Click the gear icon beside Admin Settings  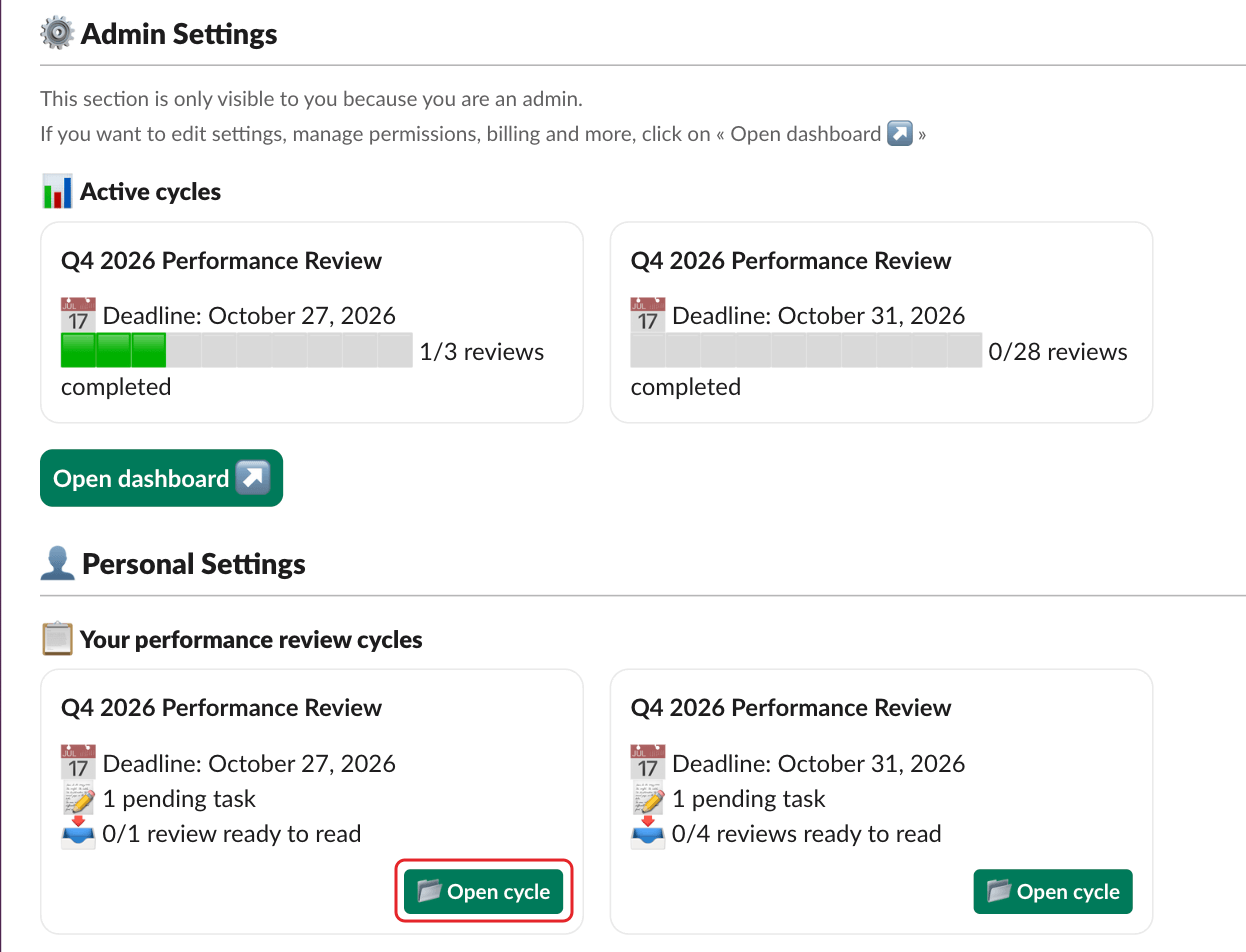pyautogui.click(x=57, y=33)
